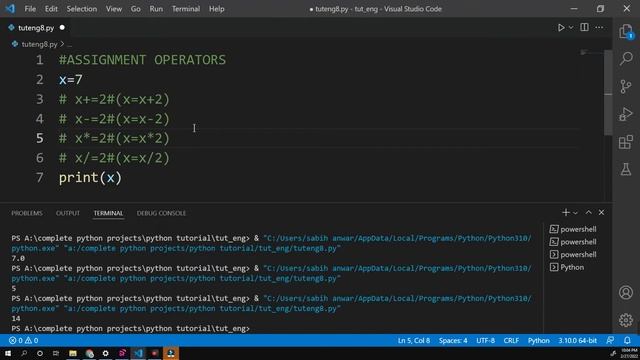640x360 pixels.
Task: Open the Explorer view in activity bar
Action: (626, 31)
